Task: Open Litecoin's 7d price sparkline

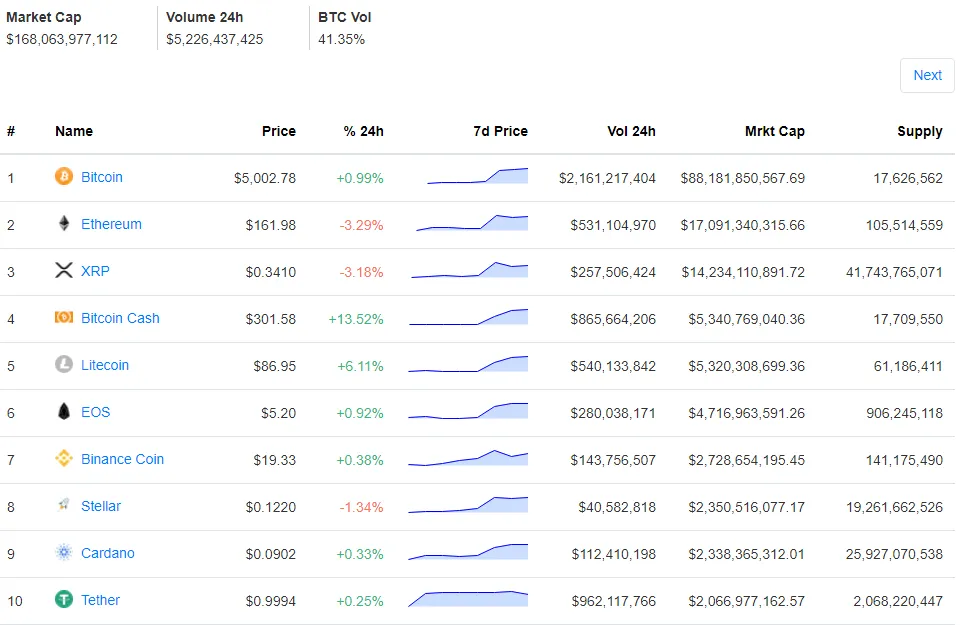Action: point(468,364)
